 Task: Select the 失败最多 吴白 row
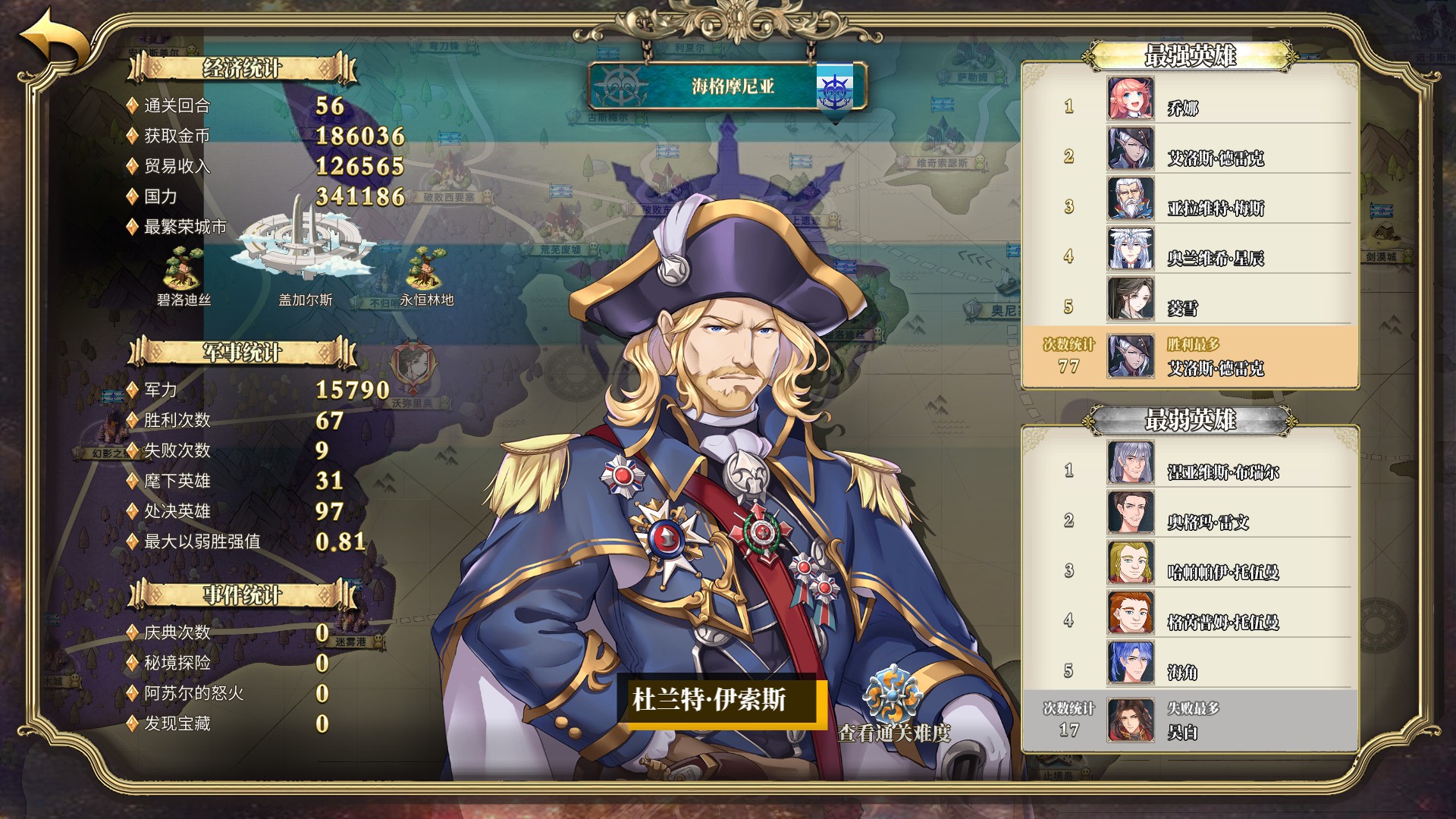1190,720
